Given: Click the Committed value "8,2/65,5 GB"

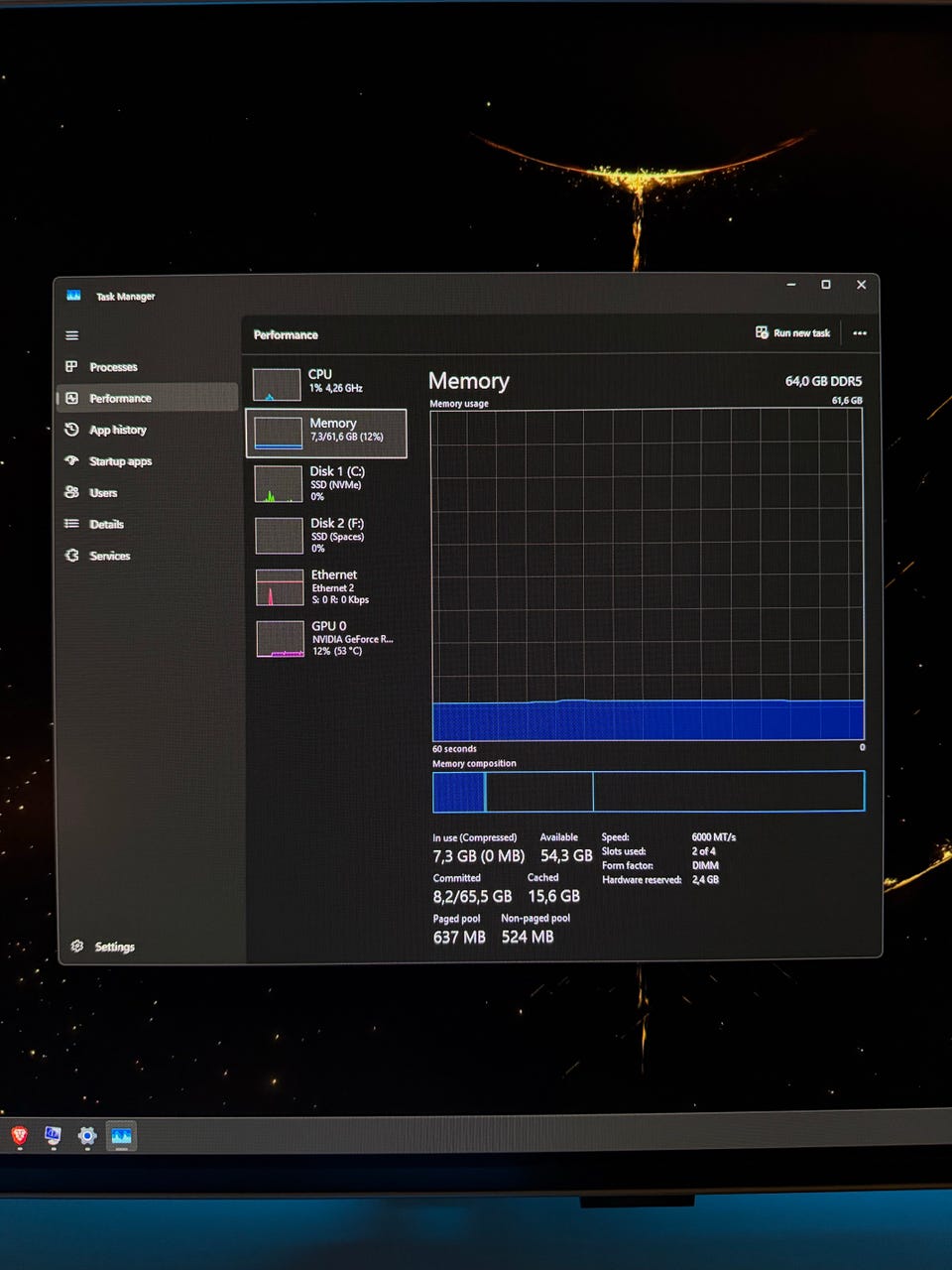Looking at the screenshot, I should tap(472, 897).
